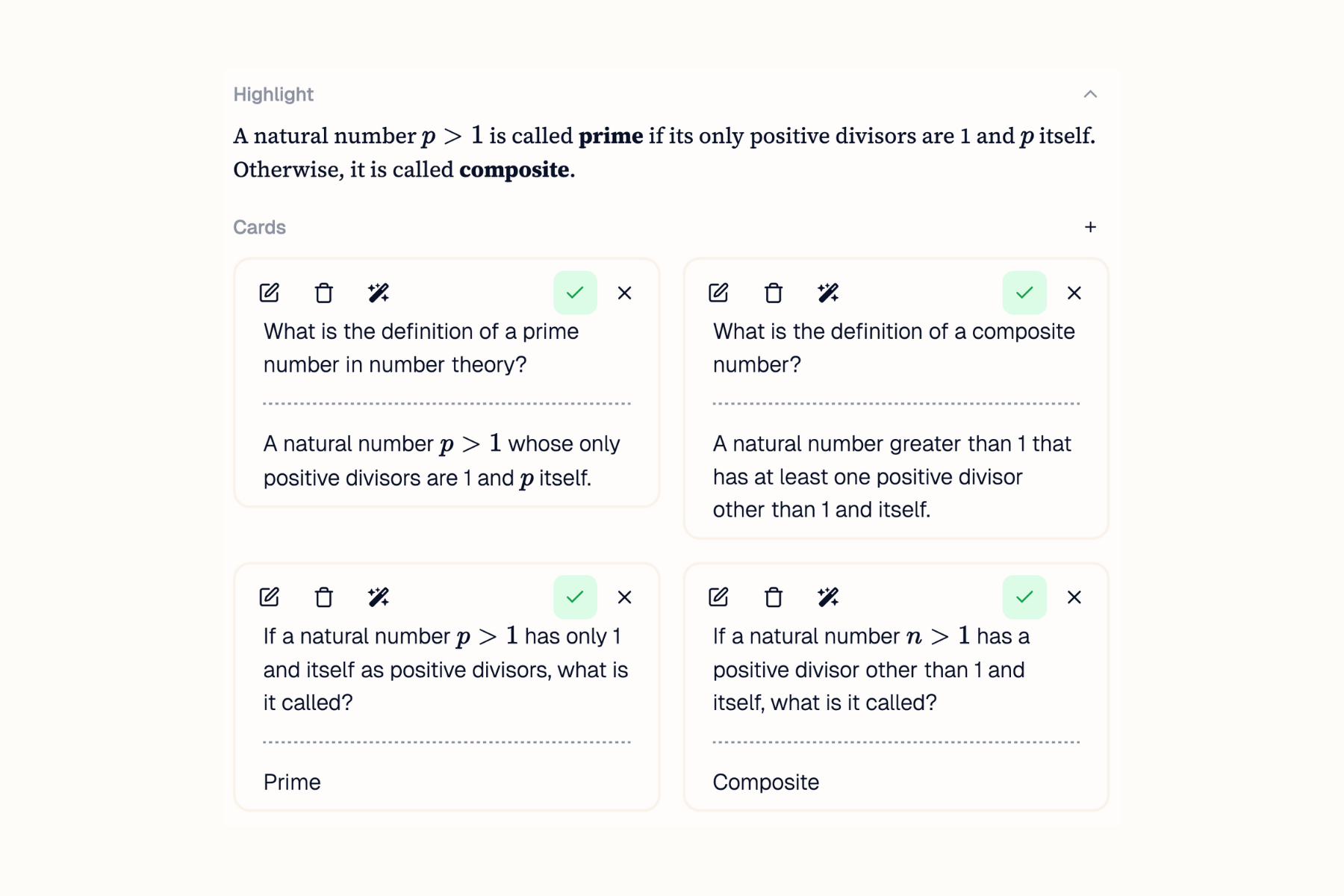Dismiss the card answering 'Composite'
The height and width of the screenshot is (896, 1344).
[x=1074, y=597]
